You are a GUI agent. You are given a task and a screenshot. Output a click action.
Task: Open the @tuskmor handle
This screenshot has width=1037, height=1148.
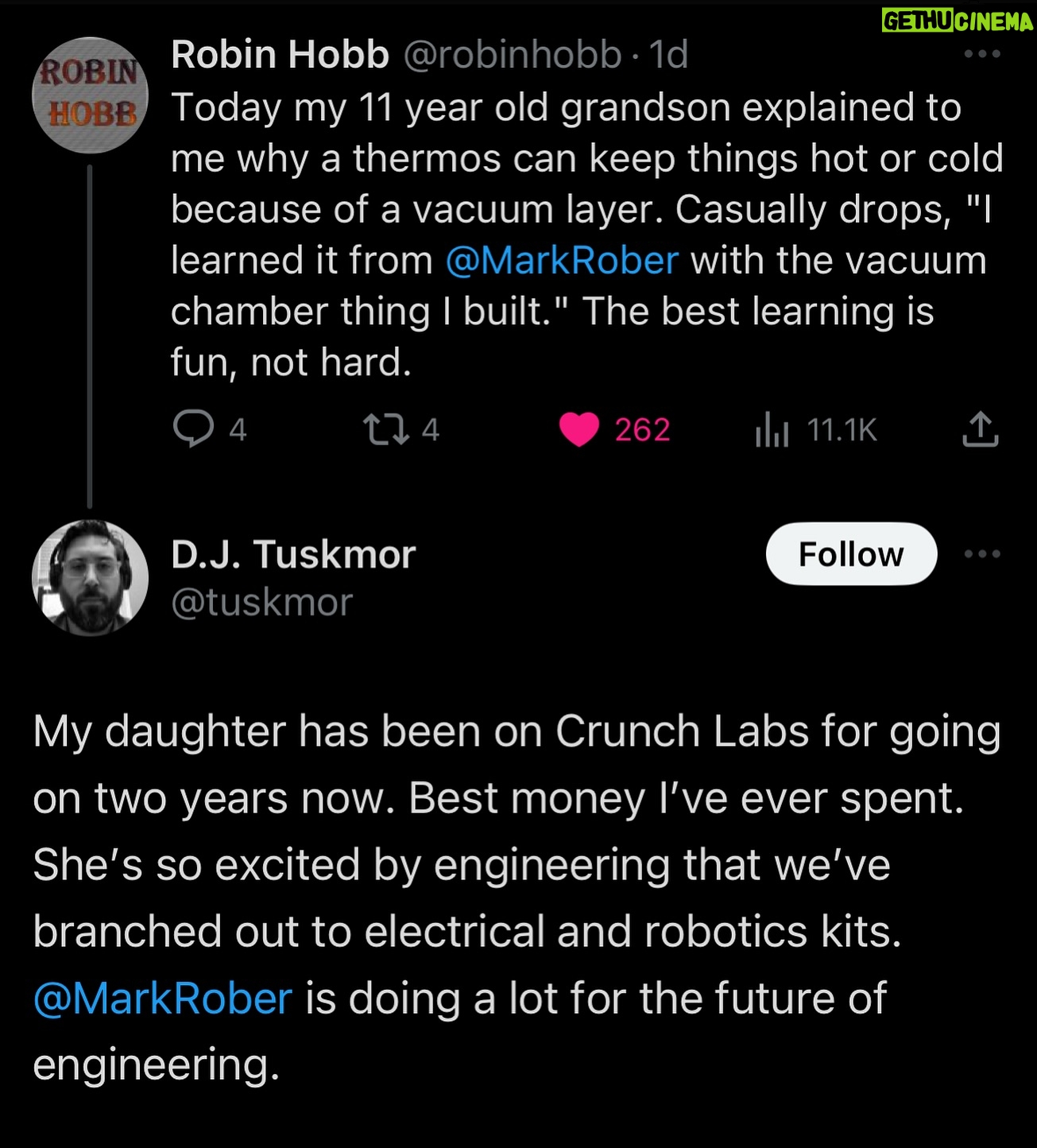click(261, 603)
